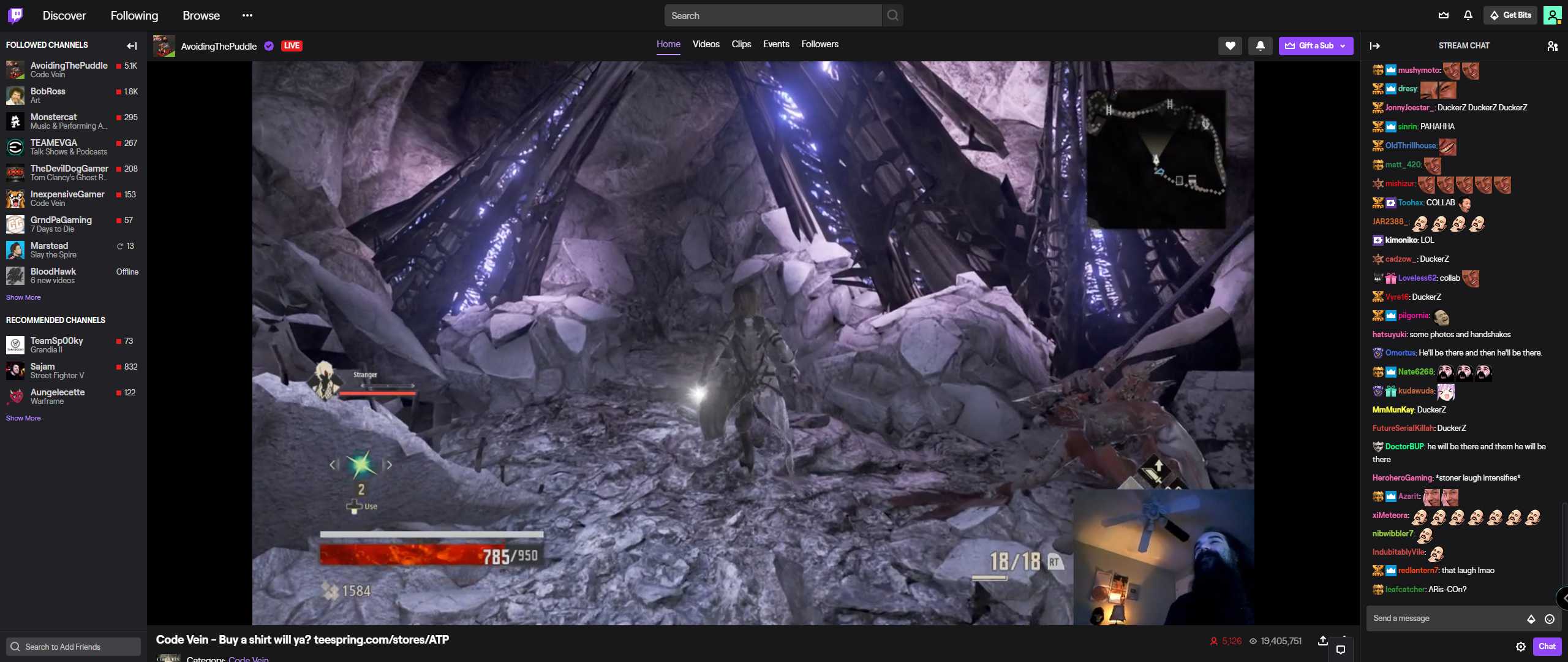
Task: Open InexpensiveGamer channel in sidebar
Action: (72, 198)
